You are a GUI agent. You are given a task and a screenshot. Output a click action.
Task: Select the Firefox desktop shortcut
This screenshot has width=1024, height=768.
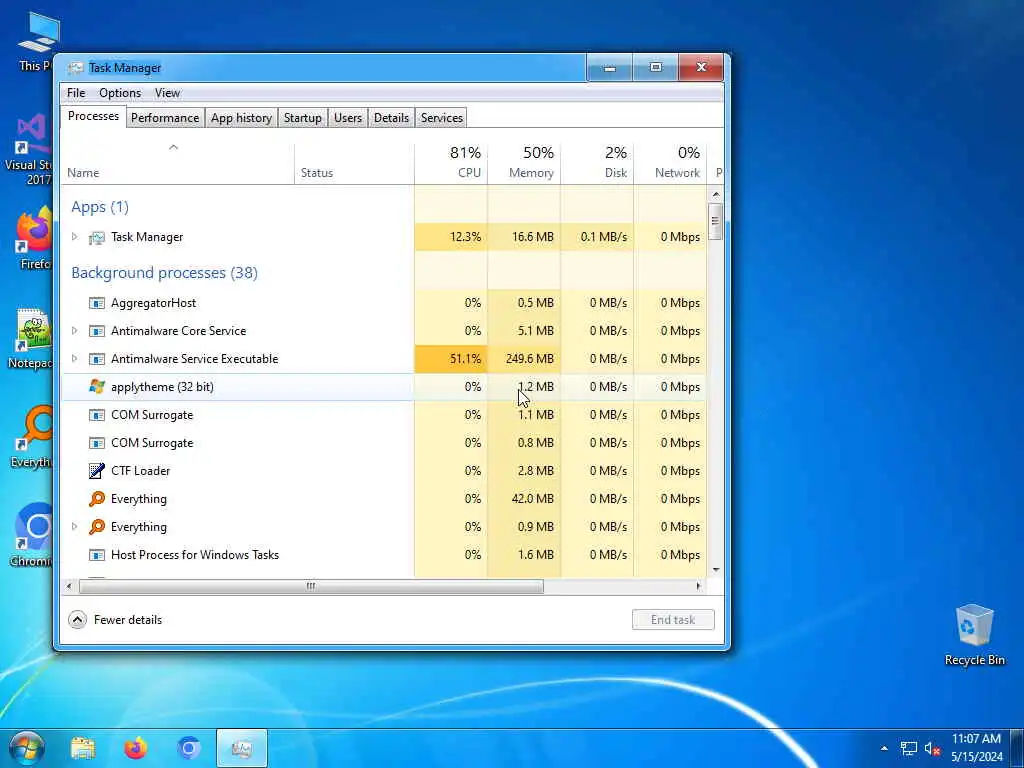[x=33, y=238]
